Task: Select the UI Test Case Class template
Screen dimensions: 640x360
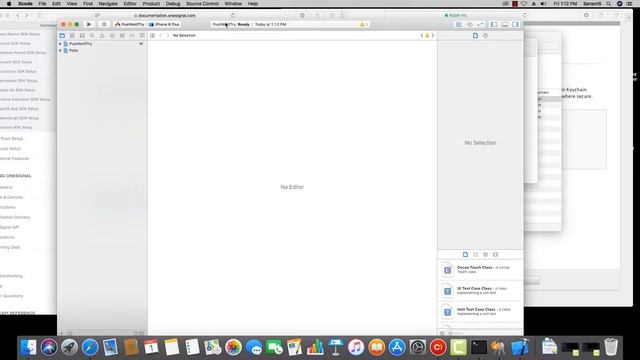Action: 480,291
